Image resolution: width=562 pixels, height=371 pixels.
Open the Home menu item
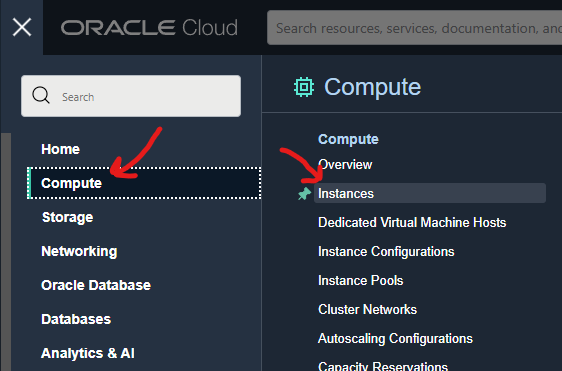[60, 149]
